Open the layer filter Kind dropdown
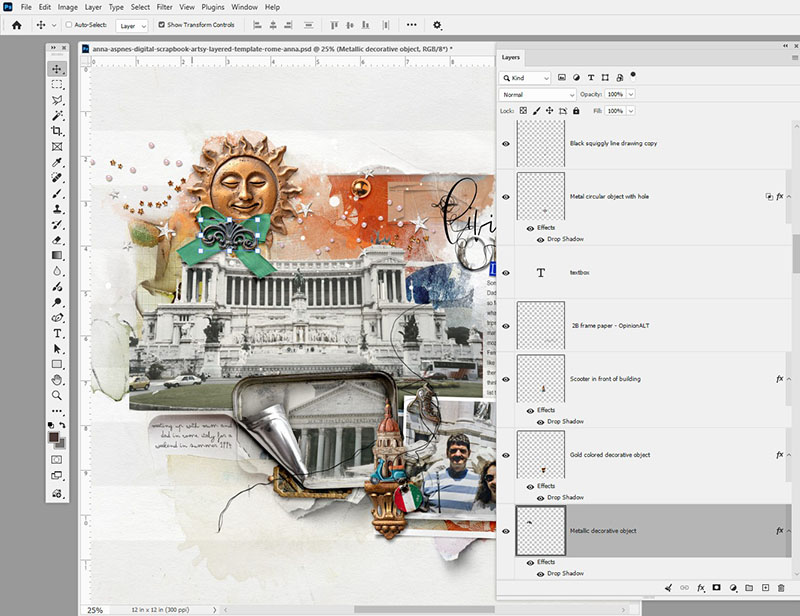The image size is (800, 616). point(525,78)
